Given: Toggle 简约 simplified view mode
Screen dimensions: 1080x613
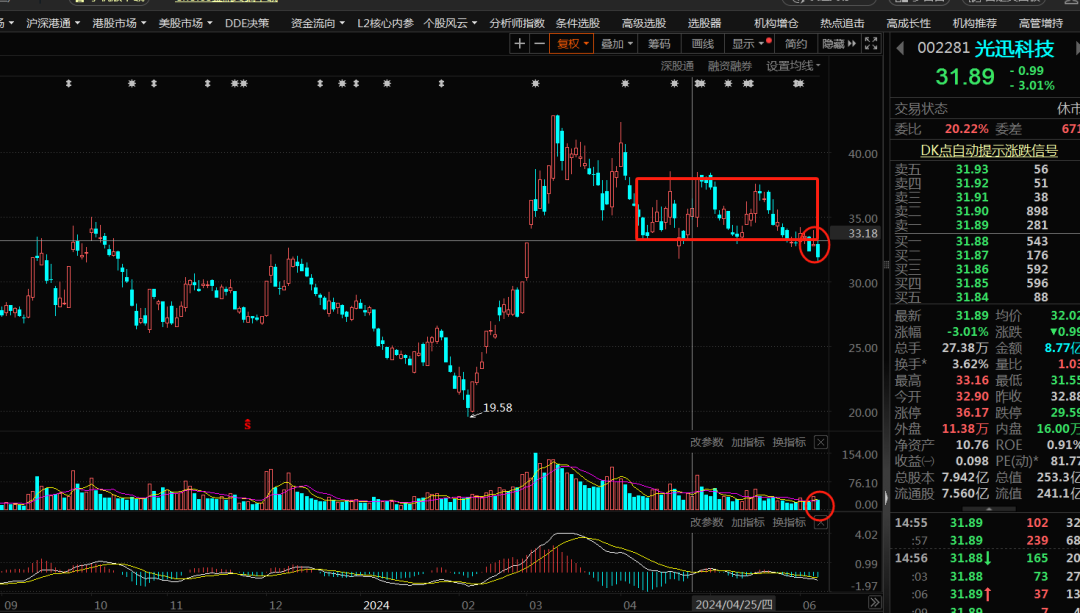Looking at the screenshot, I should (796, 43).
